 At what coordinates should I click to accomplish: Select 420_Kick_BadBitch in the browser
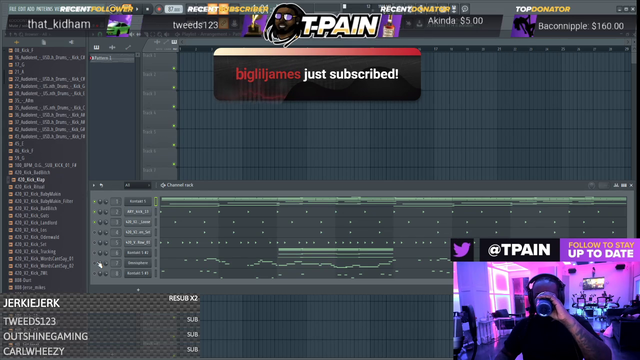(x=32, y=172)
